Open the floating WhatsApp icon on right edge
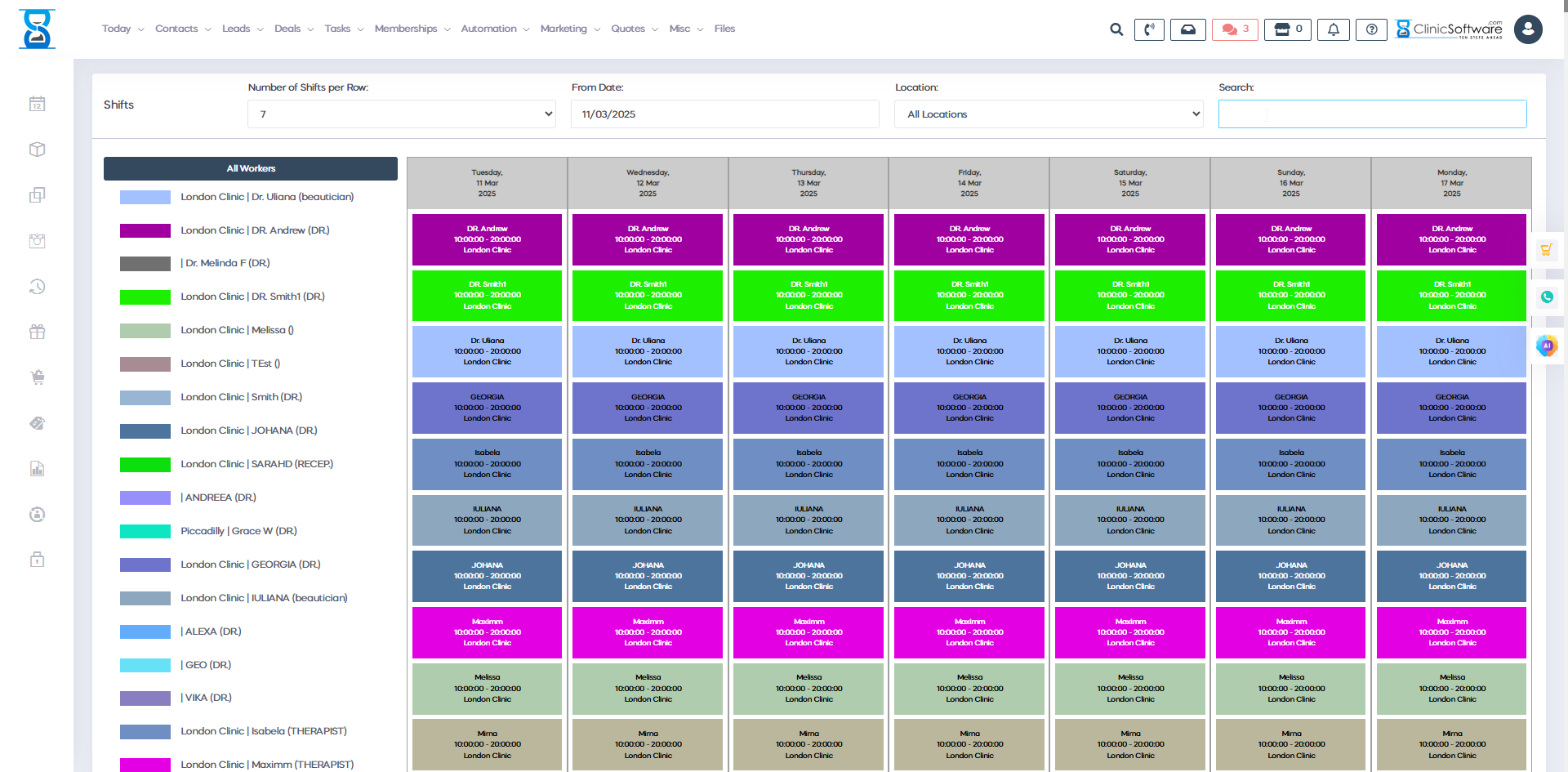 (1547, 297)
